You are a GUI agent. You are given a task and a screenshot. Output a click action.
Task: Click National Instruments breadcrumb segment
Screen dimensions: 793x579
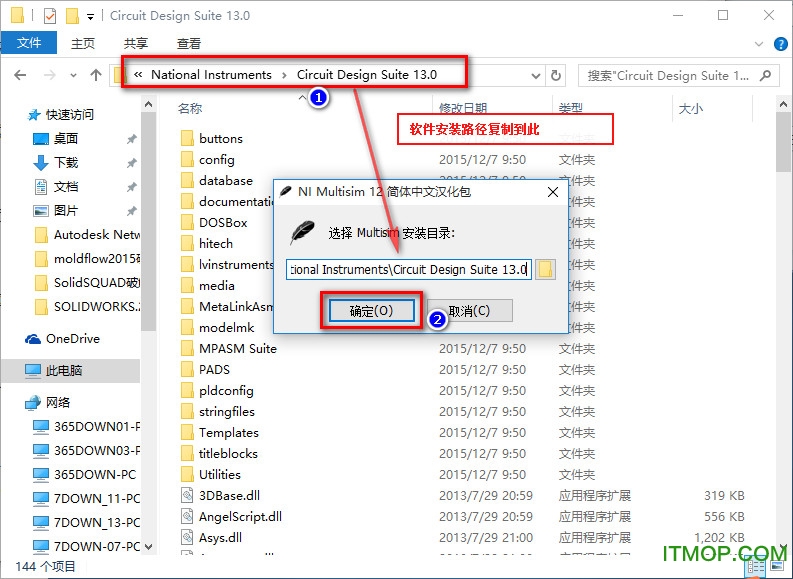click(211, 75)
